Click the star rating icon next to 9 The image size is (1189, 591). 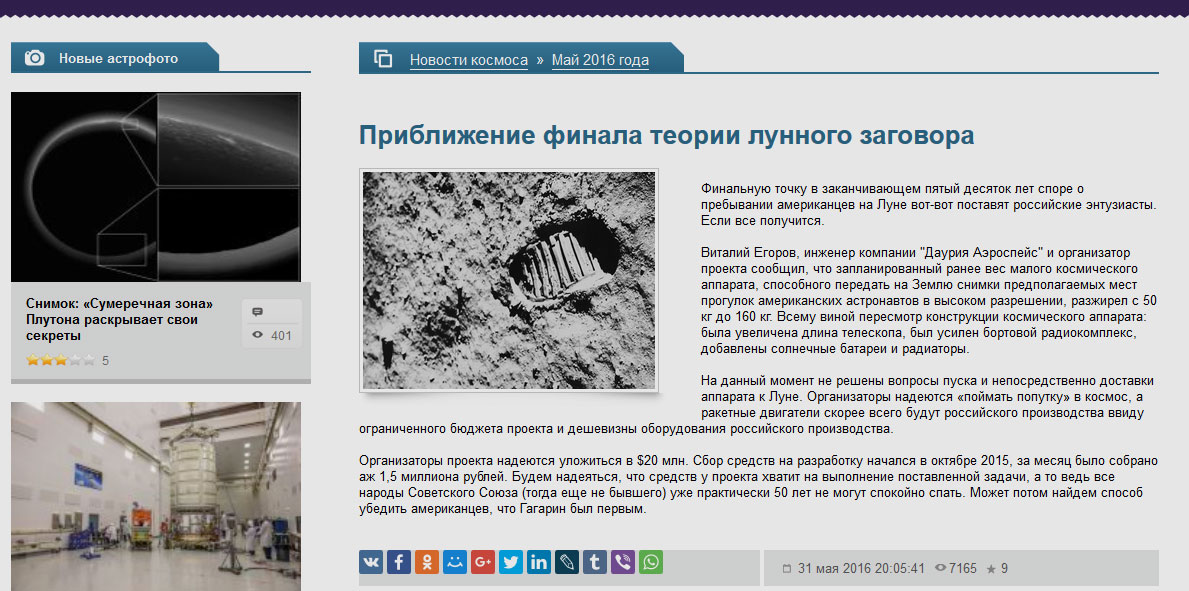[x=991, y=568]
